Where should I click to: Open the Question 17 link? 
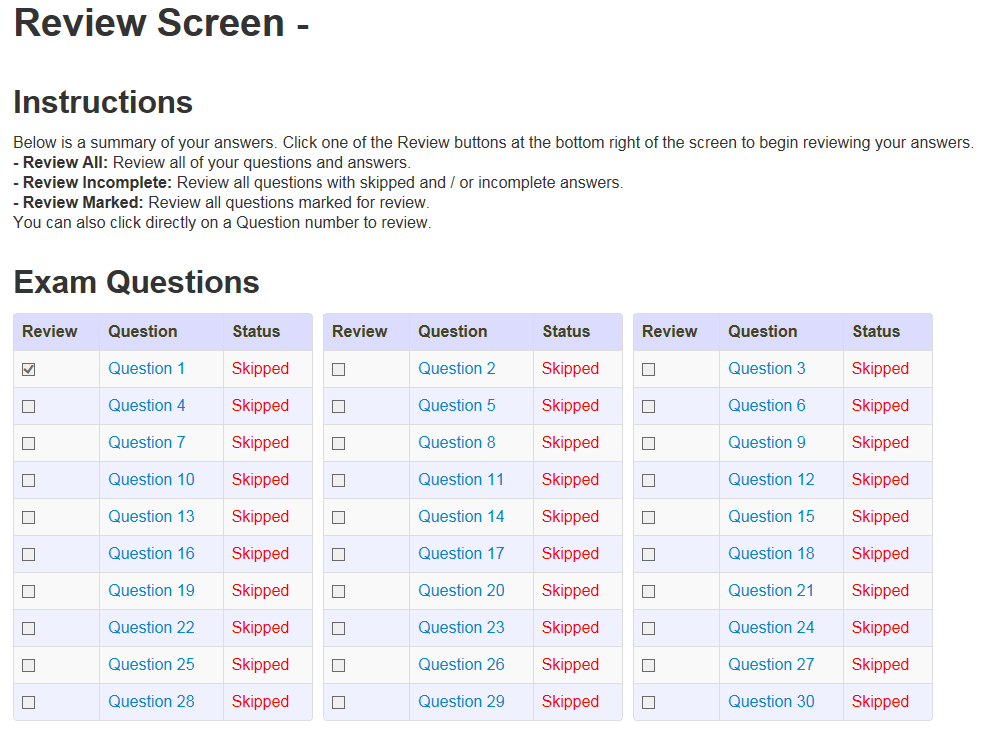pyautogui.click(x=461, y=554)
